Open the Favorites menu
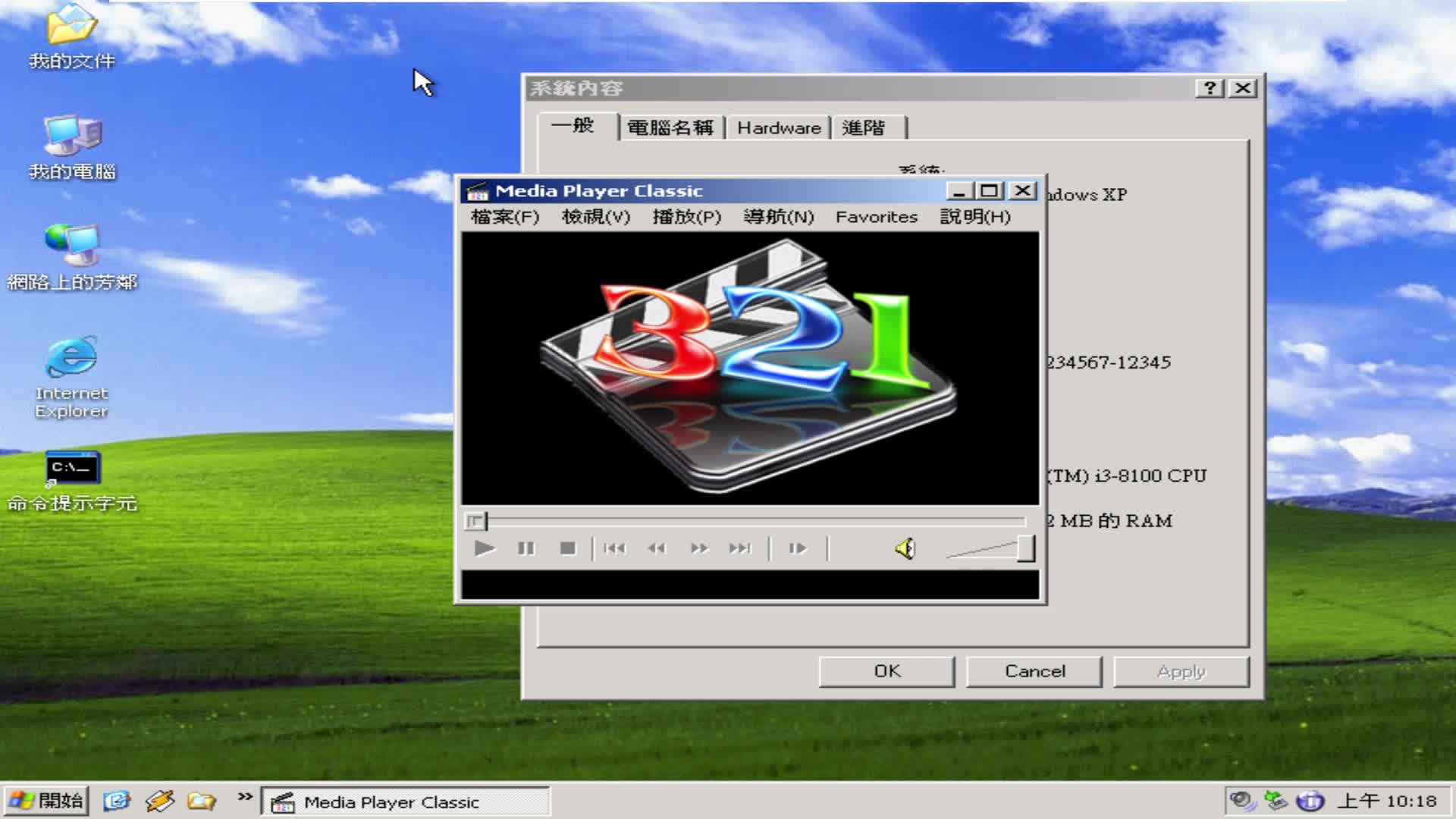Viewport: 1456px width, 819px height. (876, 217)
